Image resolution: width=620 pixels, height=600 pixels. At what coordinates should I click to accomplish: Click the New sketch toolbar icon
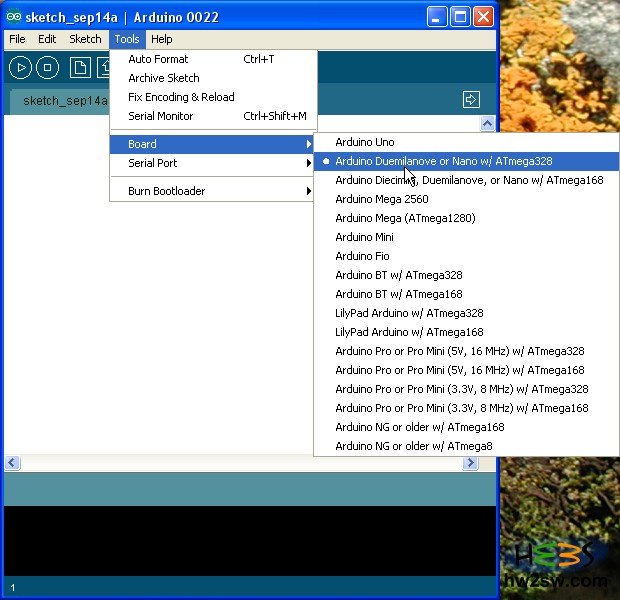tap(79, 68)
